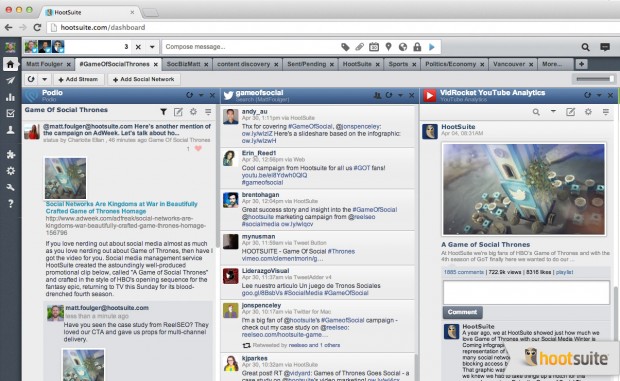Open the conversations speech bubble icon
This screenshot has height=381, width=620.
pos(605,47)
